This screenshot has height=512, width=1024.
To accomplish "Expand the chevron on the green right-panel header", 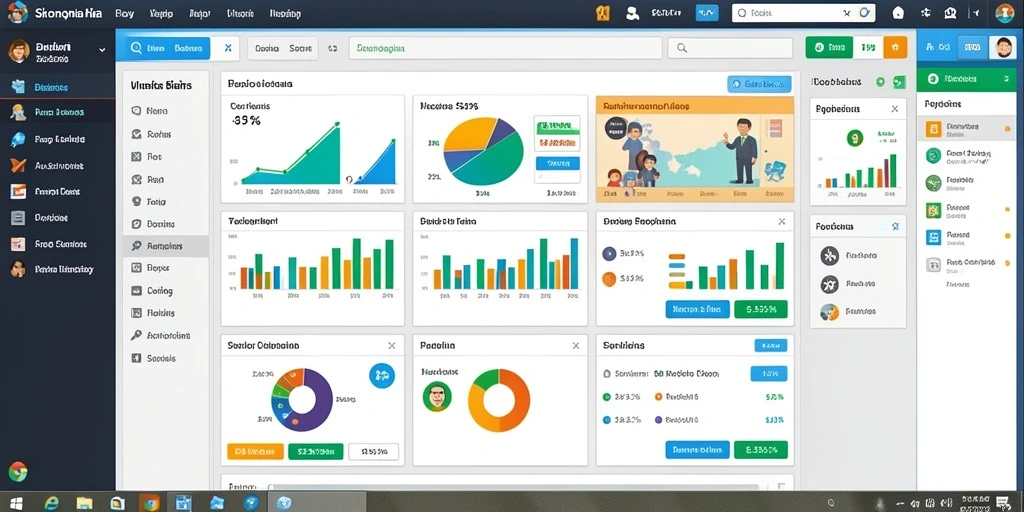I will [x=1004, y=78].
